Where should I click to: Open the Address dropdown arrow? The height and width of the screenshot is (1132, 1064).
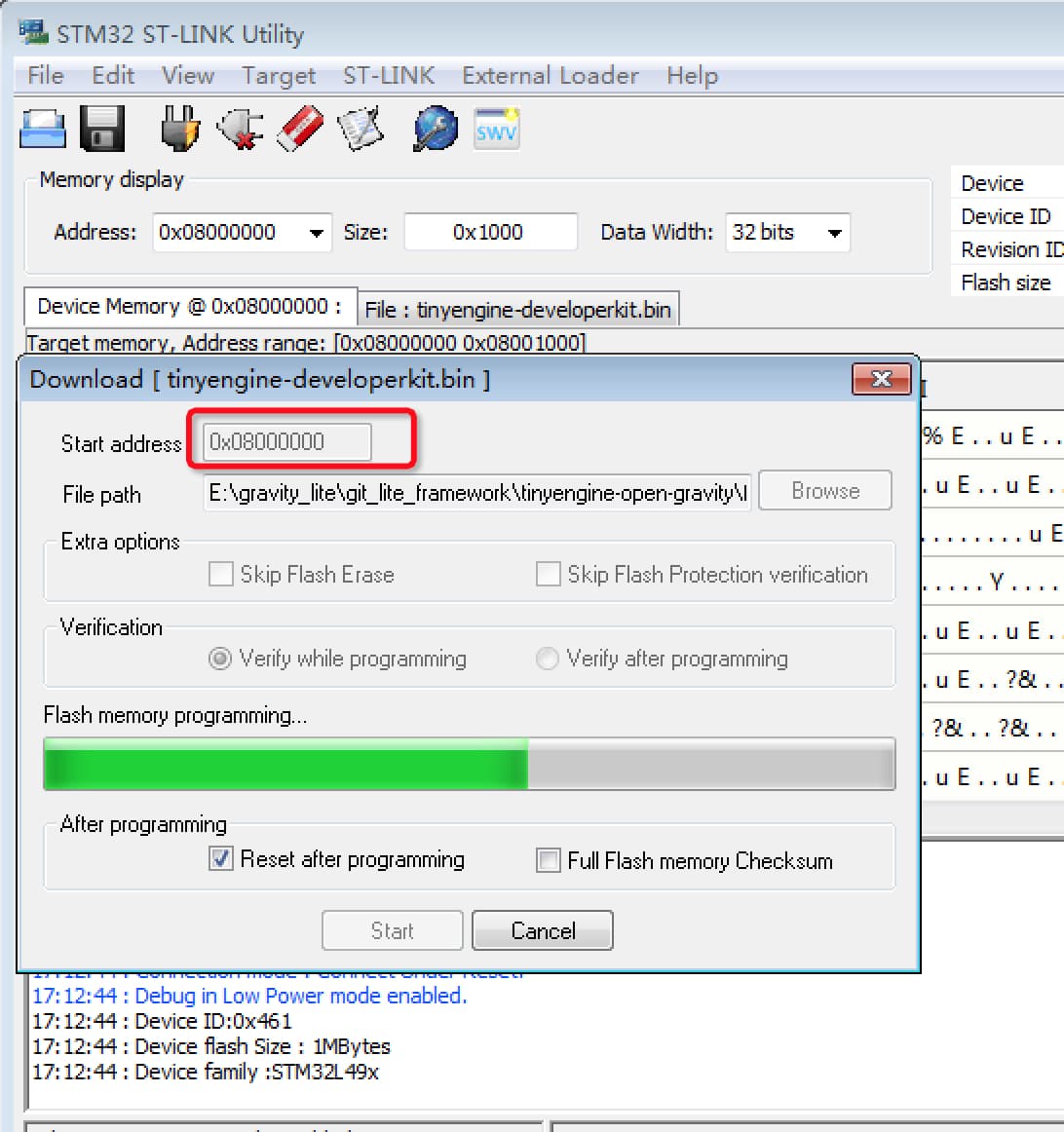pos(316,233)
